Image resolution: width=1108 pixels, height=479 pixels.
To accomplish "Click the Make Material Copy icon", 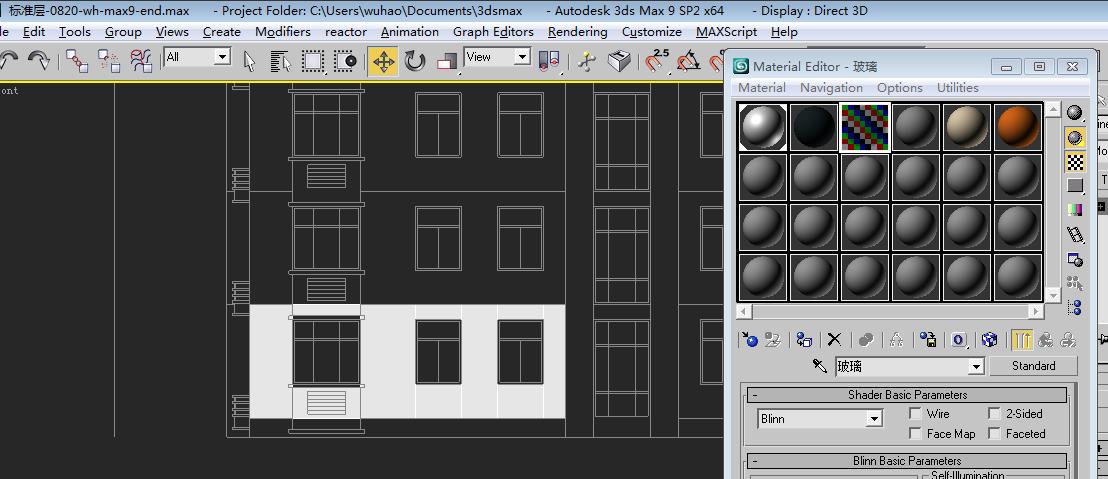I will pos(866,340).
